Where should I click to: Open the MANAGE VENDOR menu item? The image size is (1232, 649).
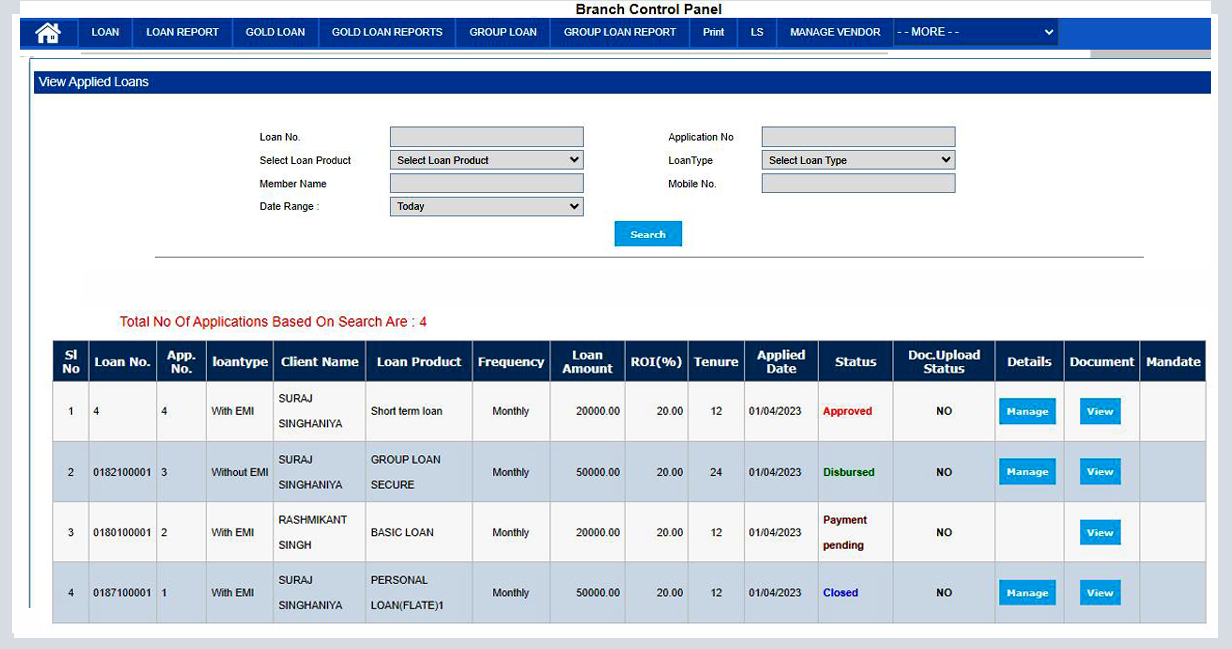tap(835, 31)
